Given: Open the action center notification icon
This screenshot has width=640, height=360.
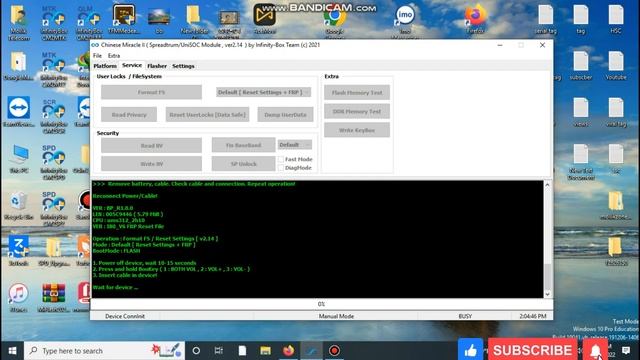Looking at the screenshot, I should 626,351.
